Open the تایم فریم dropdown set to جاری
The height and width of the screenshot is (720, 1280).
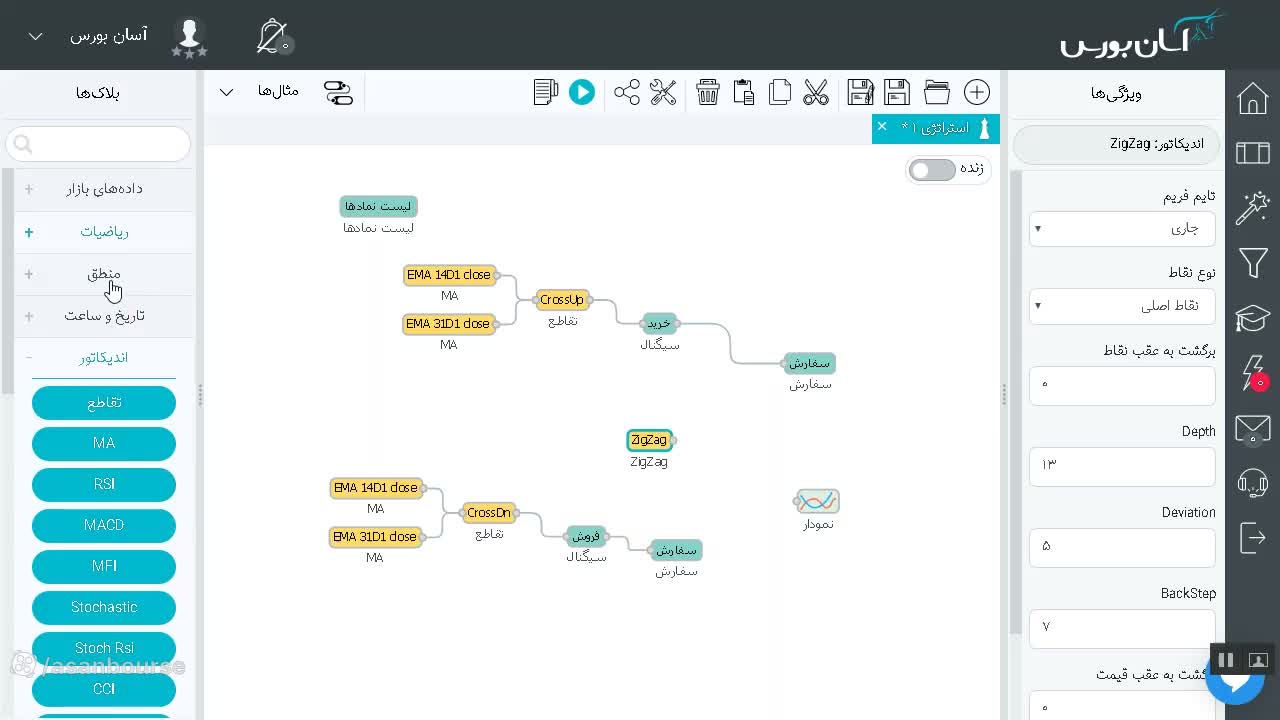click(x=1122, y=229)
